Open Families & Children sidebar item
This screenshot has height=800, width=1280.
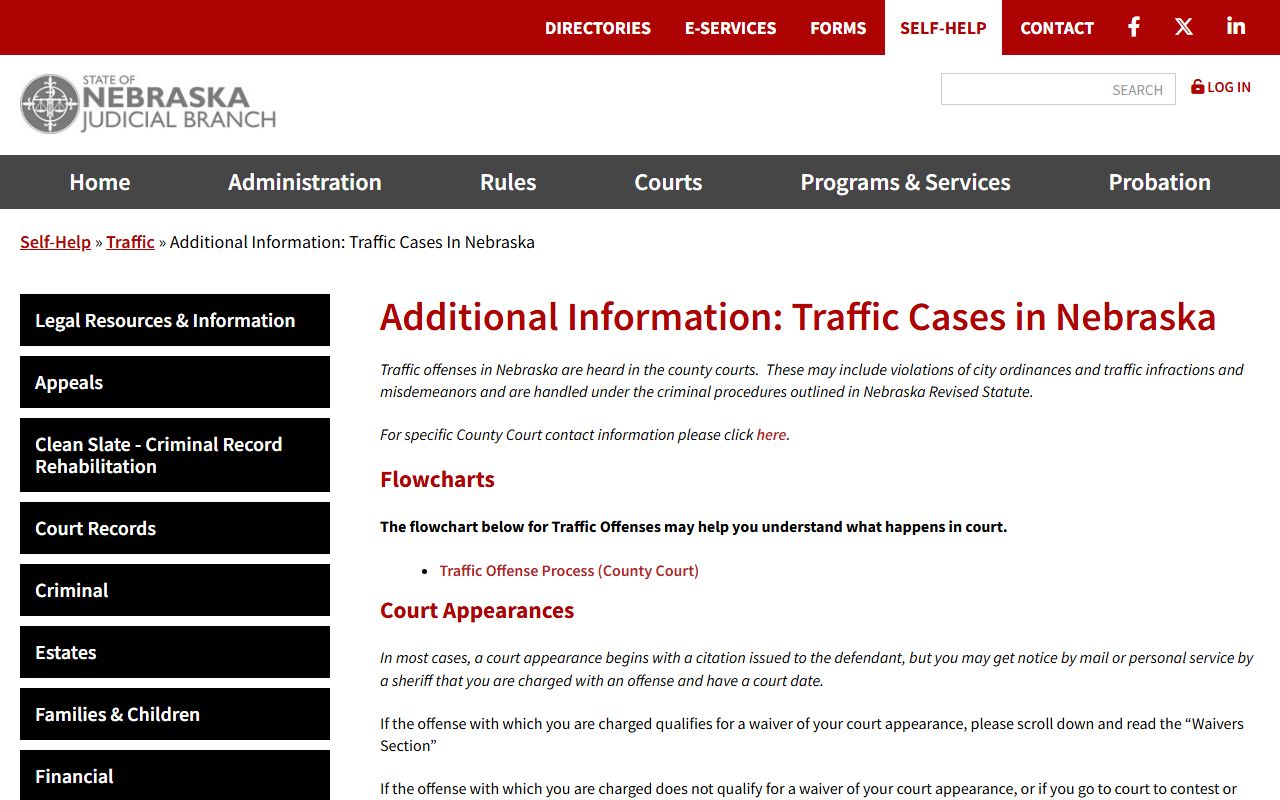coord(175,714)
